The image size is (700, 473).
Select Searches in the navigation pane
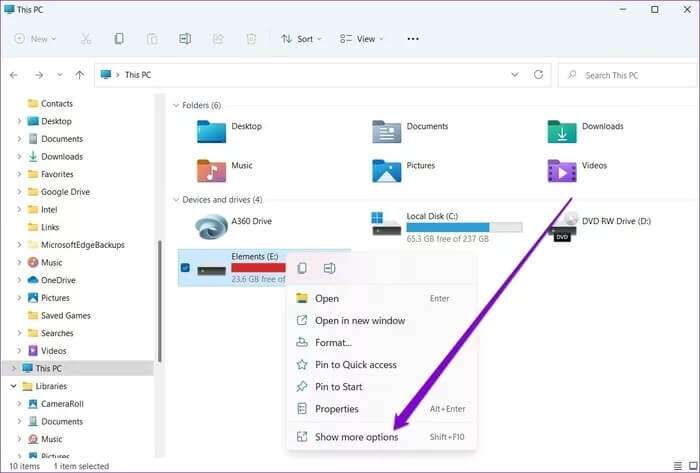[57, 333]
